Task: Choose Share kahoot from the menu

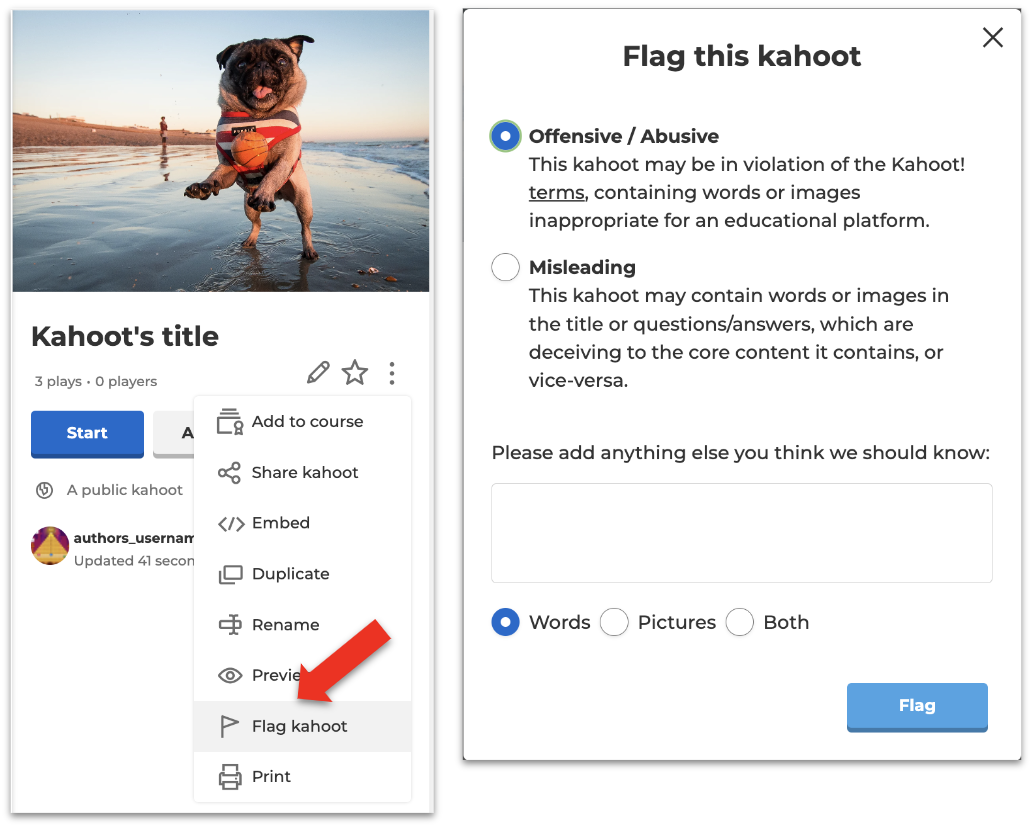Action: click(x=304, y=472)
